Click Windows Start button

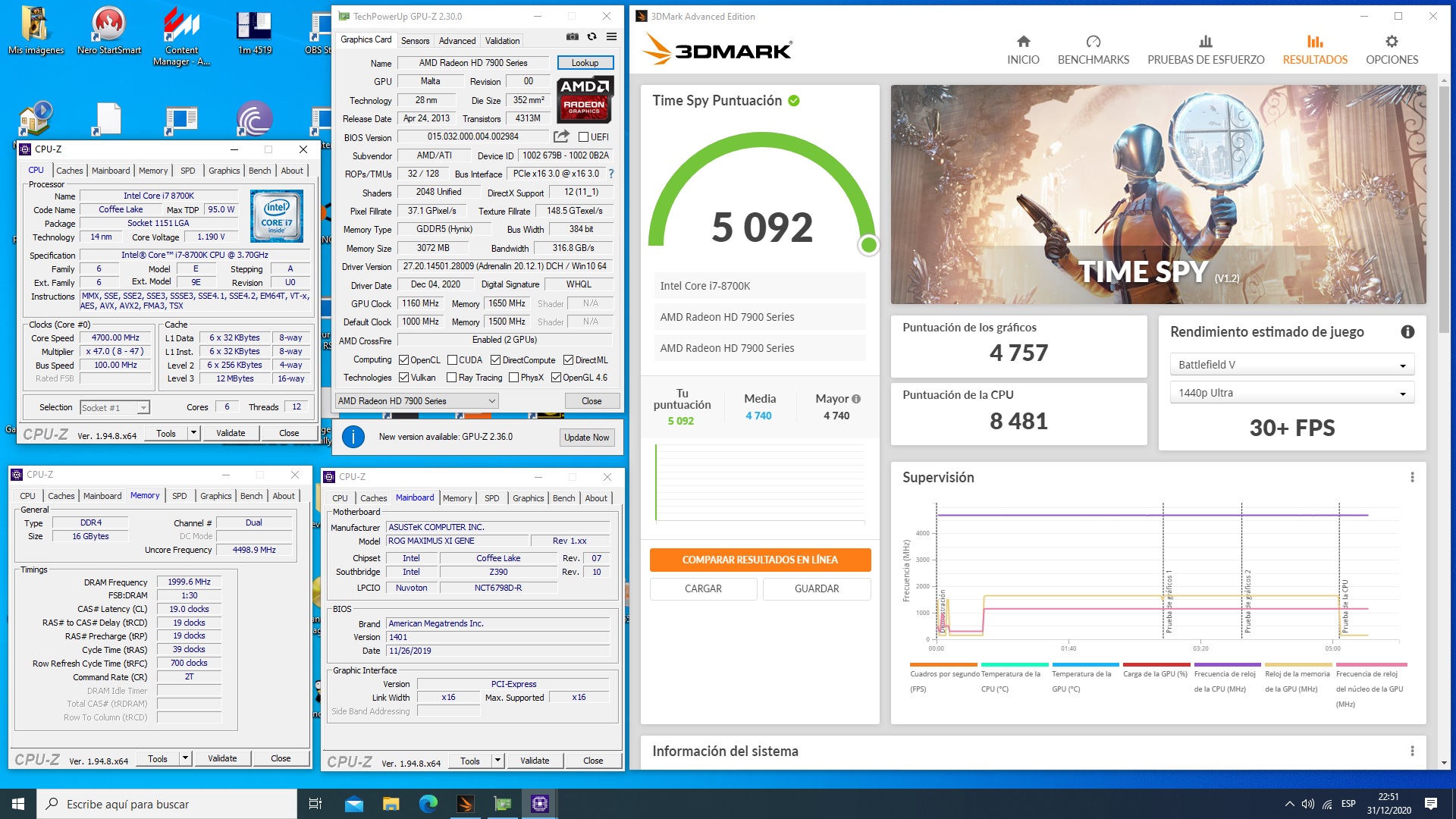[x=18, y=804]
